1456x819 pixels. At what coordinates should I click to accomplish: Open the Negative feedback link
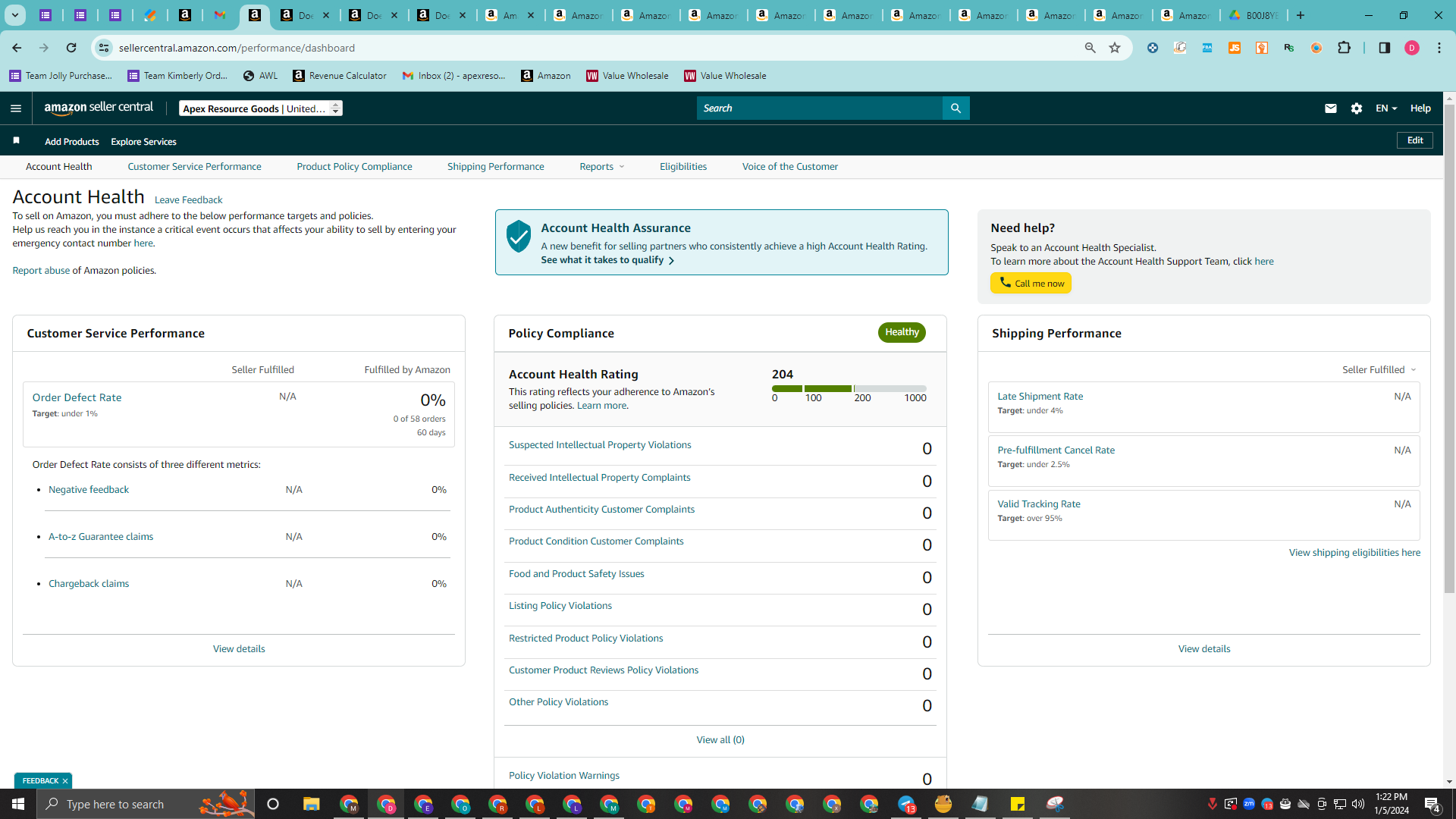click(x=89, y=490)
